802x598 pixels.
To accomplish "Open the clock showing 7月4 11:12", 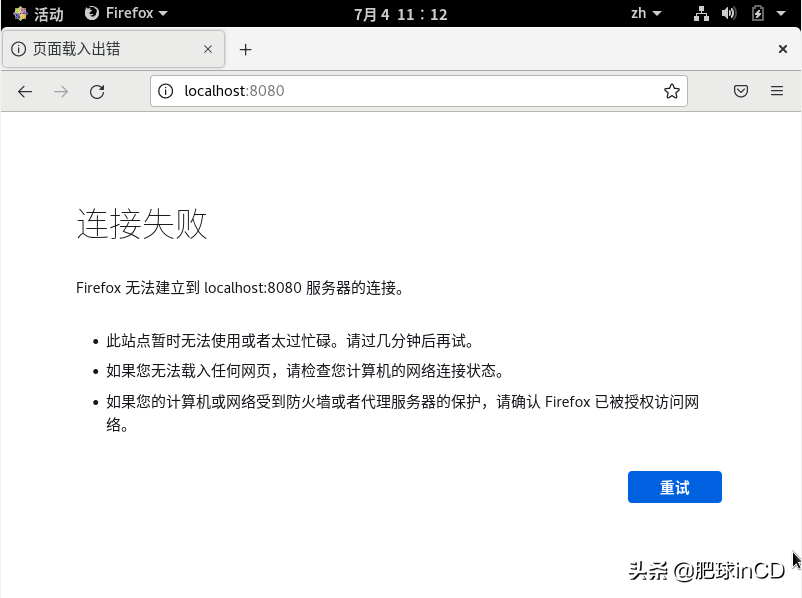I will pyautogui.click(x=400, y=14).
